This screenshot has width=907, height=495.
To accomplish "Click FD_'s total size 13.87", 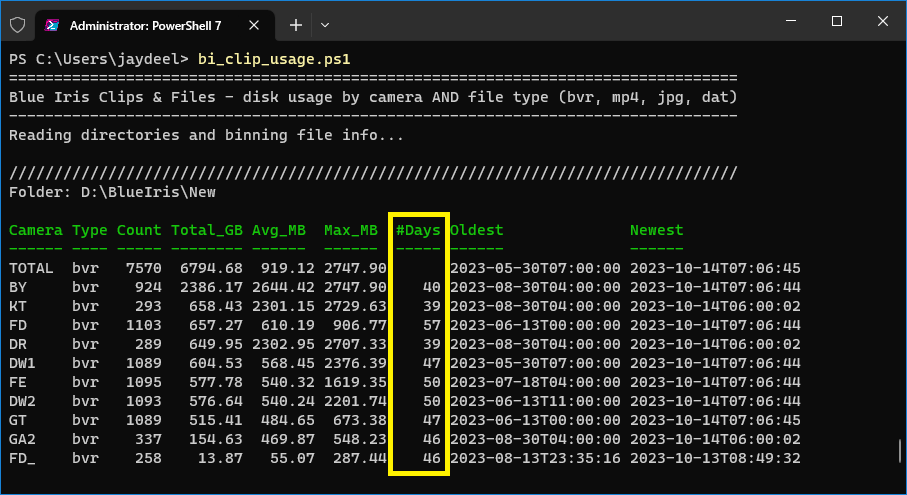I will point(220,458).
